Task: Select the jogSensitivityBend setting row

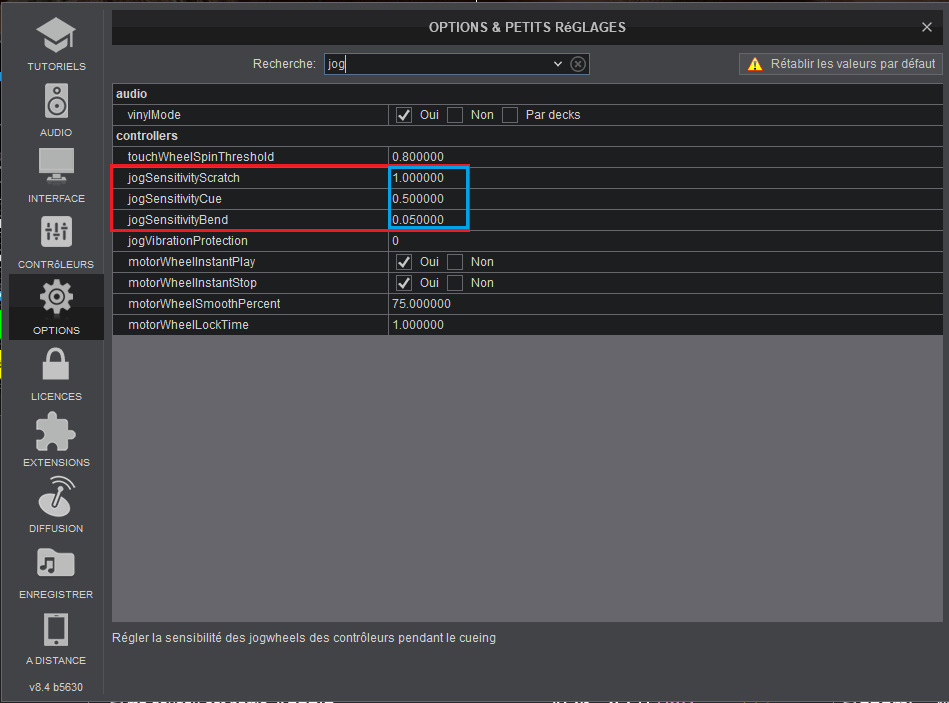Action: [250, 220]
